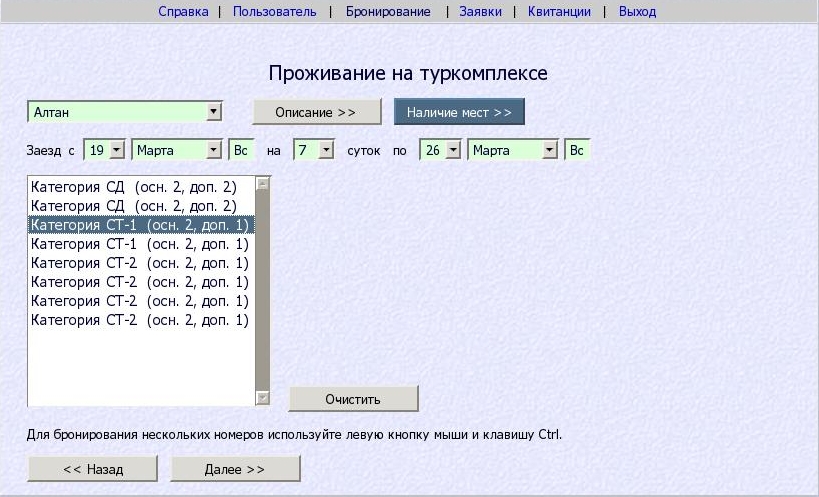Open the check-out month dropdown after 26
The image size is (819, 497).
[512, 150]
